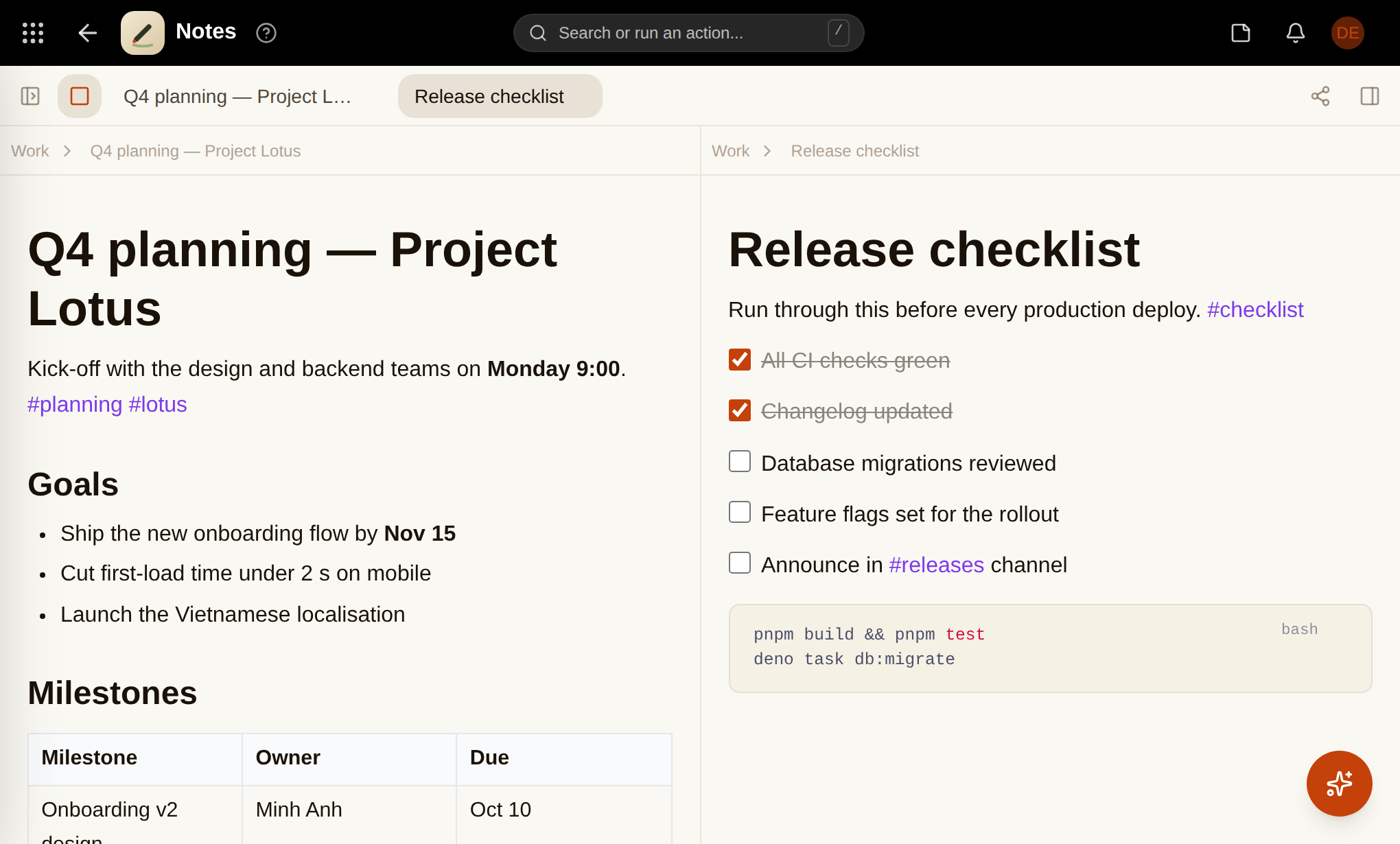The height and width of the screenshot is (844, 1400).
Task: Click Work breadcrumb in left pane
Action: click(30, 151)
